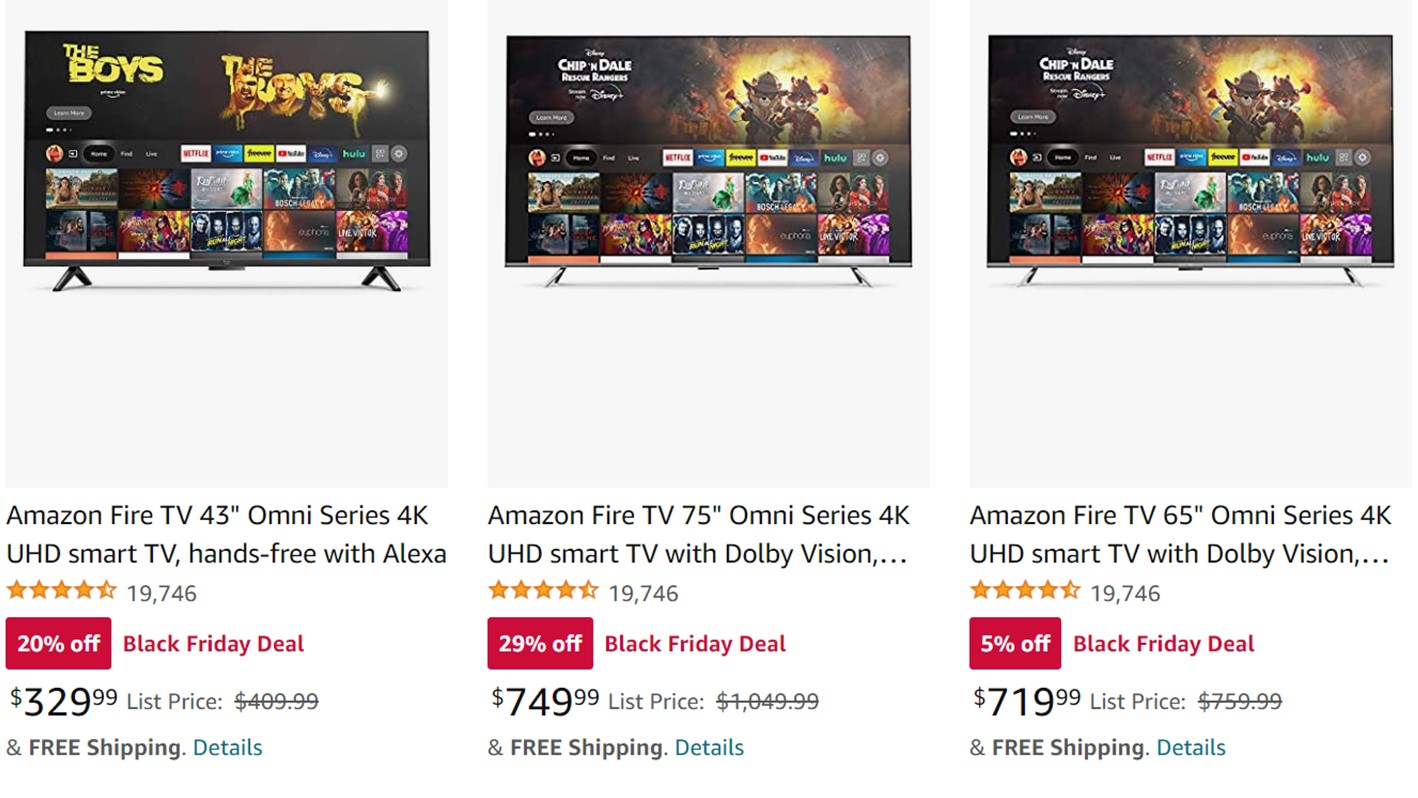
Task: Open the 19,746 reviews for the 75" TV
Action: (x=644, y=593)
